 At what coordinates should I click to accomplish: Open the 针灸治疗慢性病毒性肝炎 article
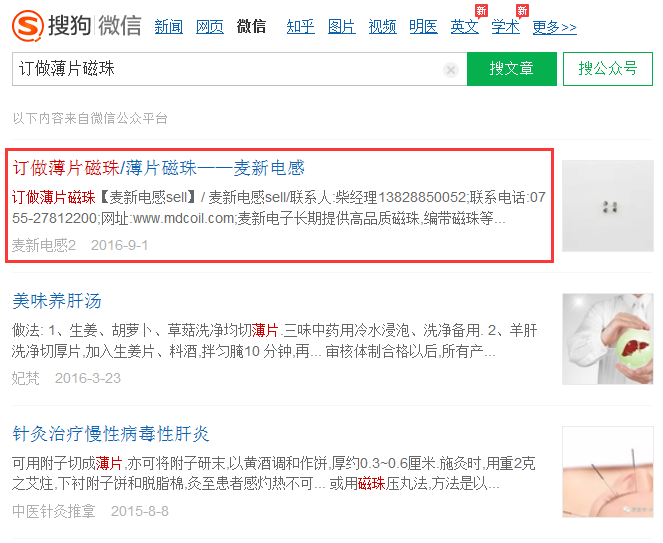pyautogui.click(x=111, y=434)
